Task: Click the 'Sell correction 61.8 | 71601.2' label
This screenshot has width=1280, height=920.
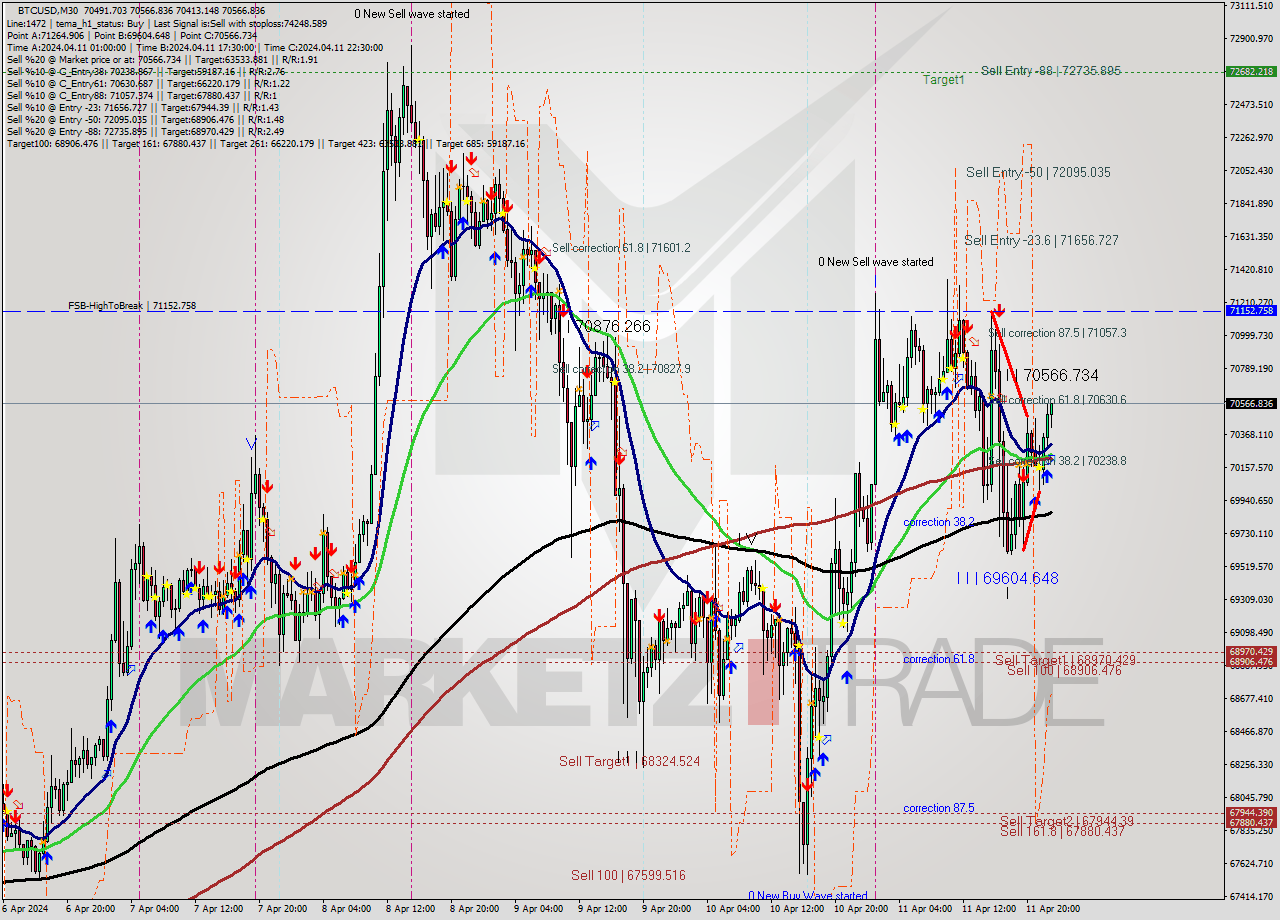Action: [x=621, y=247]
